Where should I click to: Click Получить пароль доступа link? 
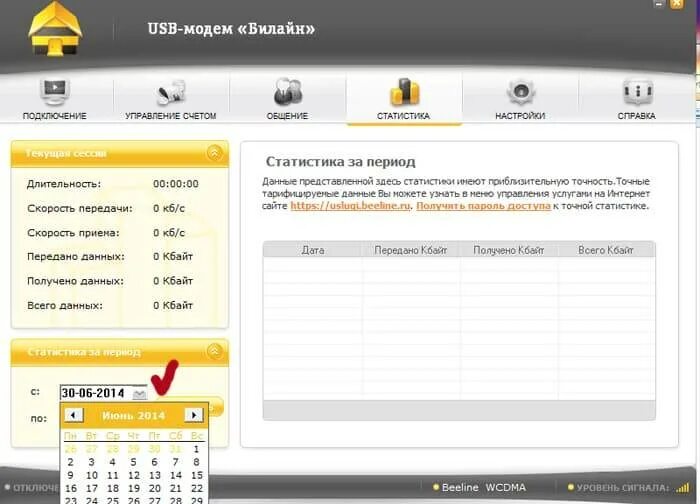point(483,206)
